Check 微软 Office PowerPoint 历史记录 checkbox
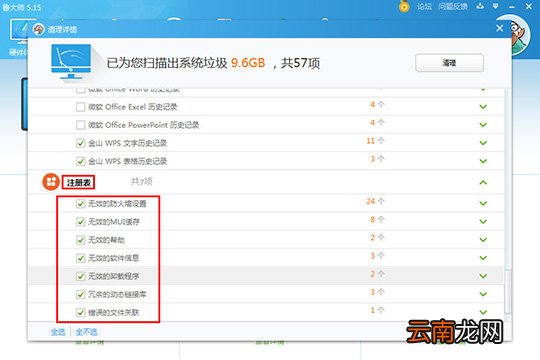This screenshot has height=360, width=540. [x=80, y=125]
